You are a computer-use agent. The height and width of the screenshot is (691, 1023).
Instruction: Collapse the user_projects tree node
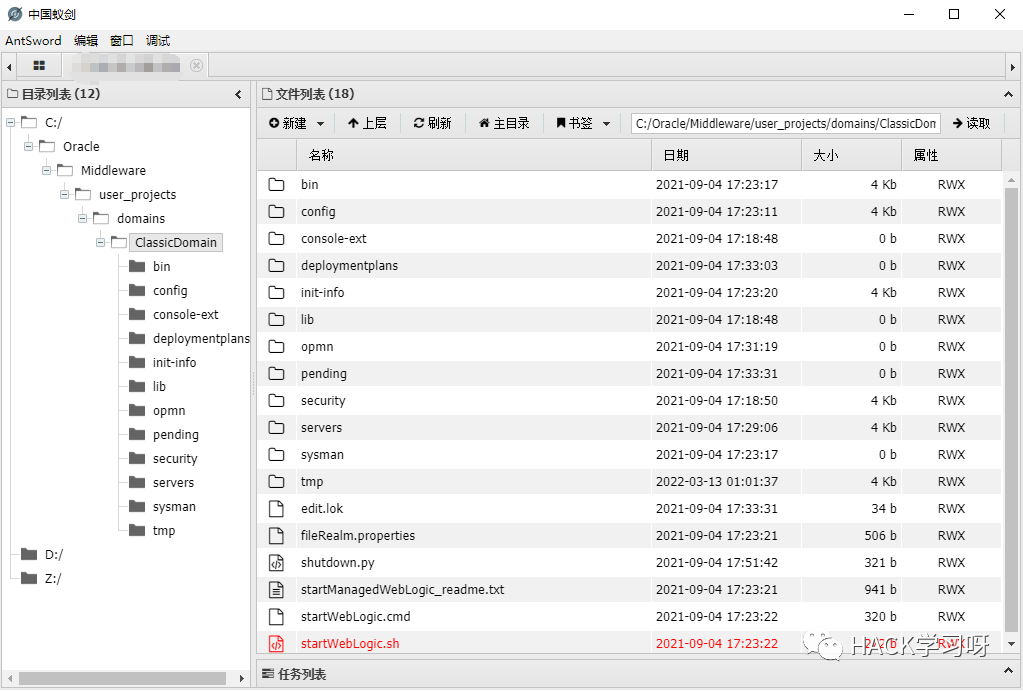point(65,194)
